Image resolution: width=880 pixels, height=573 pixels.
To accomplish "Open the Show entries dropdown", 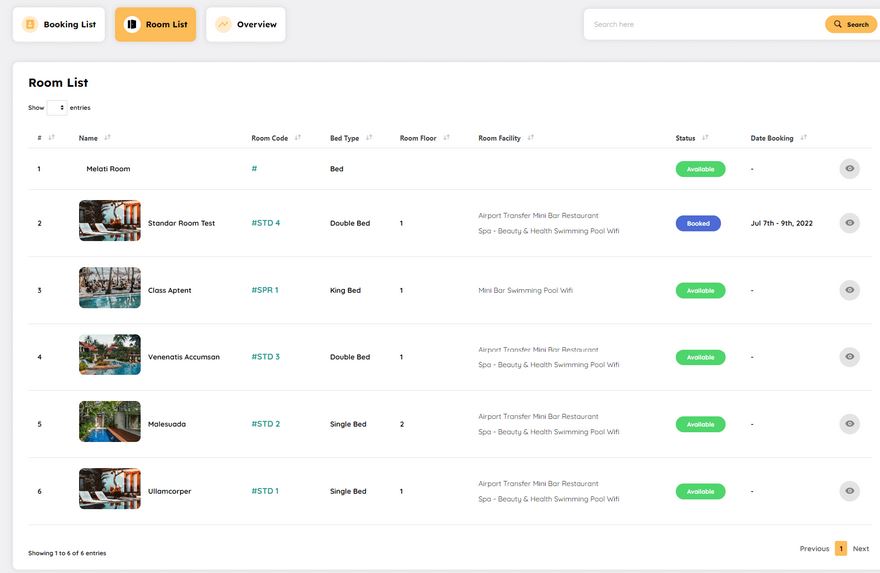I will click(57, 108).
